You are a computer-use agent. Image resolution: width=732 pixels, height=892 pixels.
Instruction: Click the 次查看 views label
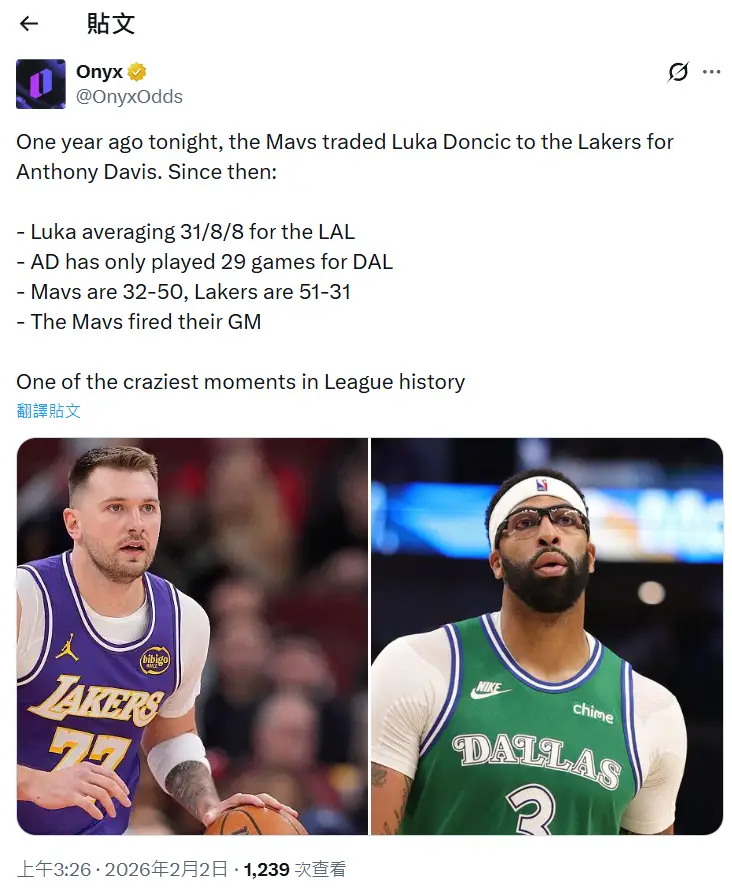point(320,869)
